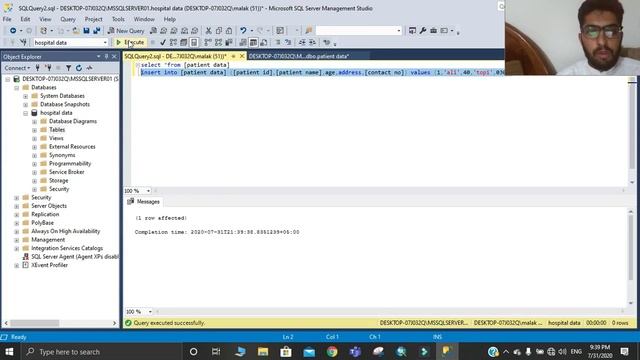
Task: Toggle Include Actual Execution Plan icon
Action: [208, 42]
